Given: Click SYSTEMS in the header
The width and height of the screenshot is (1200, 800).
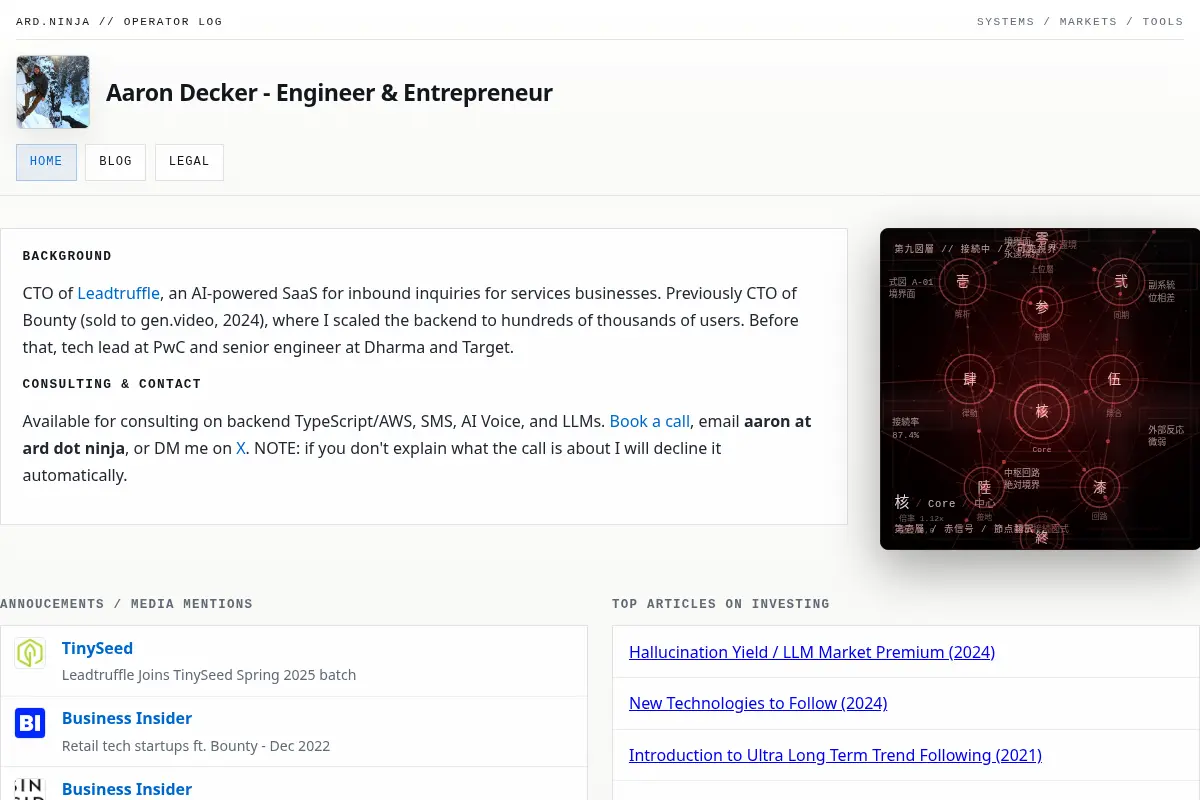Looking at the screenshot, I should (x=1005, y=21).
